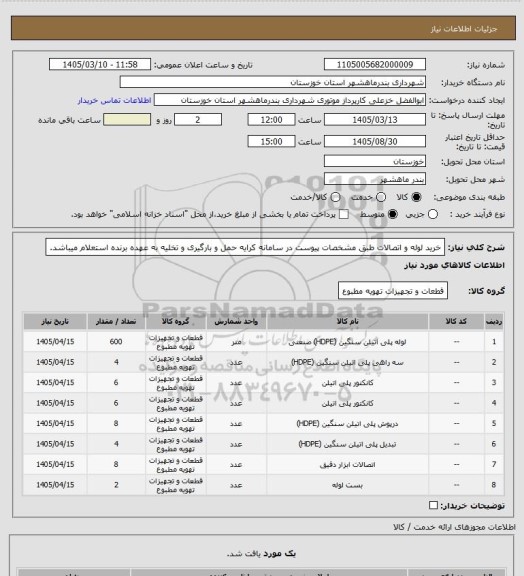
Task: Click the گروه کالا field قطعات و تجهیزات تهویه مطبوع
Action: click(393, 291)
